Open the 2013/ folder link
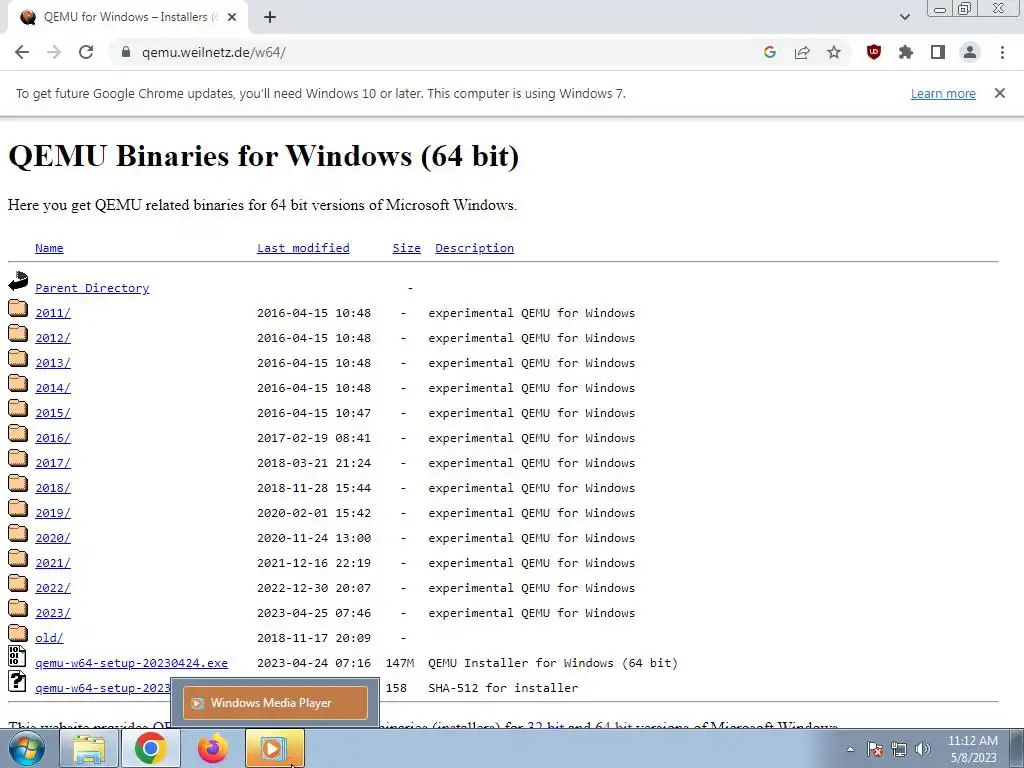Viewport: 1024px width, 768px height. pyautogui.click(x=53, y=363)
